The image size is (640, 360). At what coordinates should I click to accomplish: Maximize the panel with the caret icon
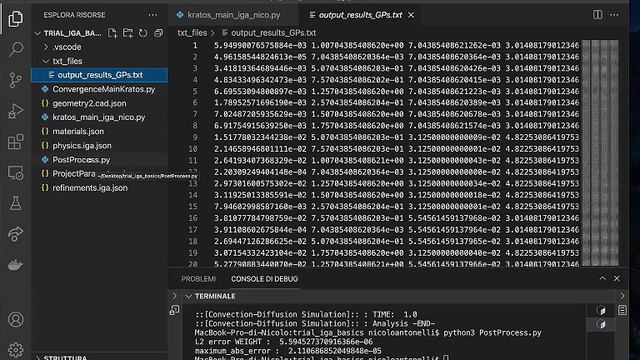pyautogui.click(x=602, y=278)
